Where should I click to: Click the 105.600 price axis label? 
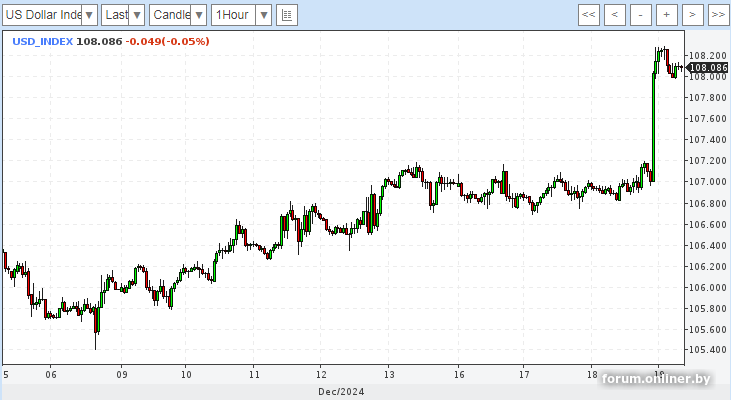click(x=708, y=329)
